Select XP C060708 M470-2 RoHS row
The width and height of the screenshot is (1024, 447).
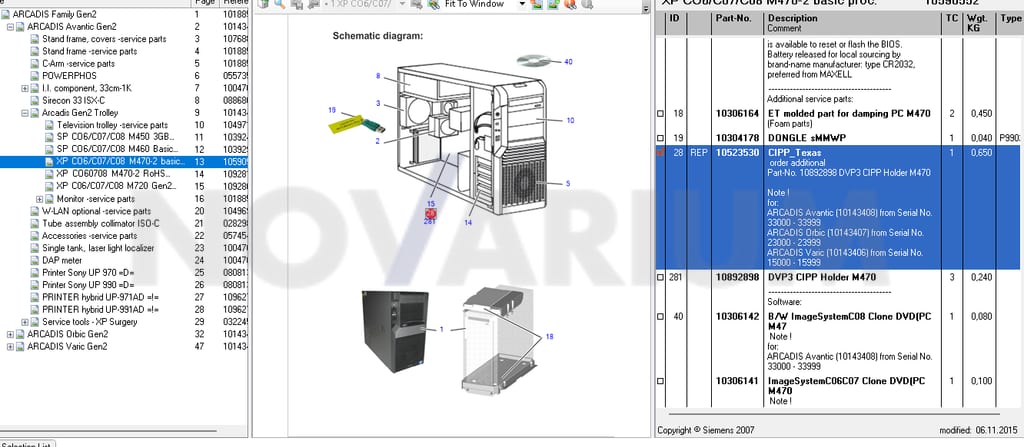113,174
